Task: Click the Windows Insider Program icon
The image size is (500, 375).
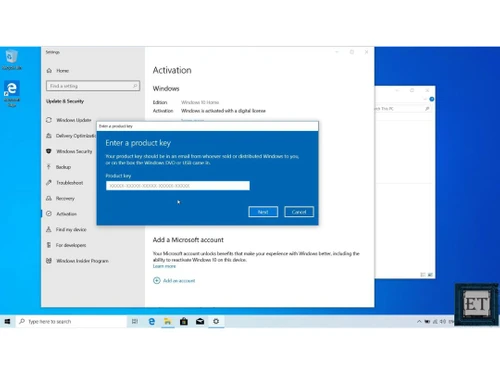Action: tap(49, 261)
